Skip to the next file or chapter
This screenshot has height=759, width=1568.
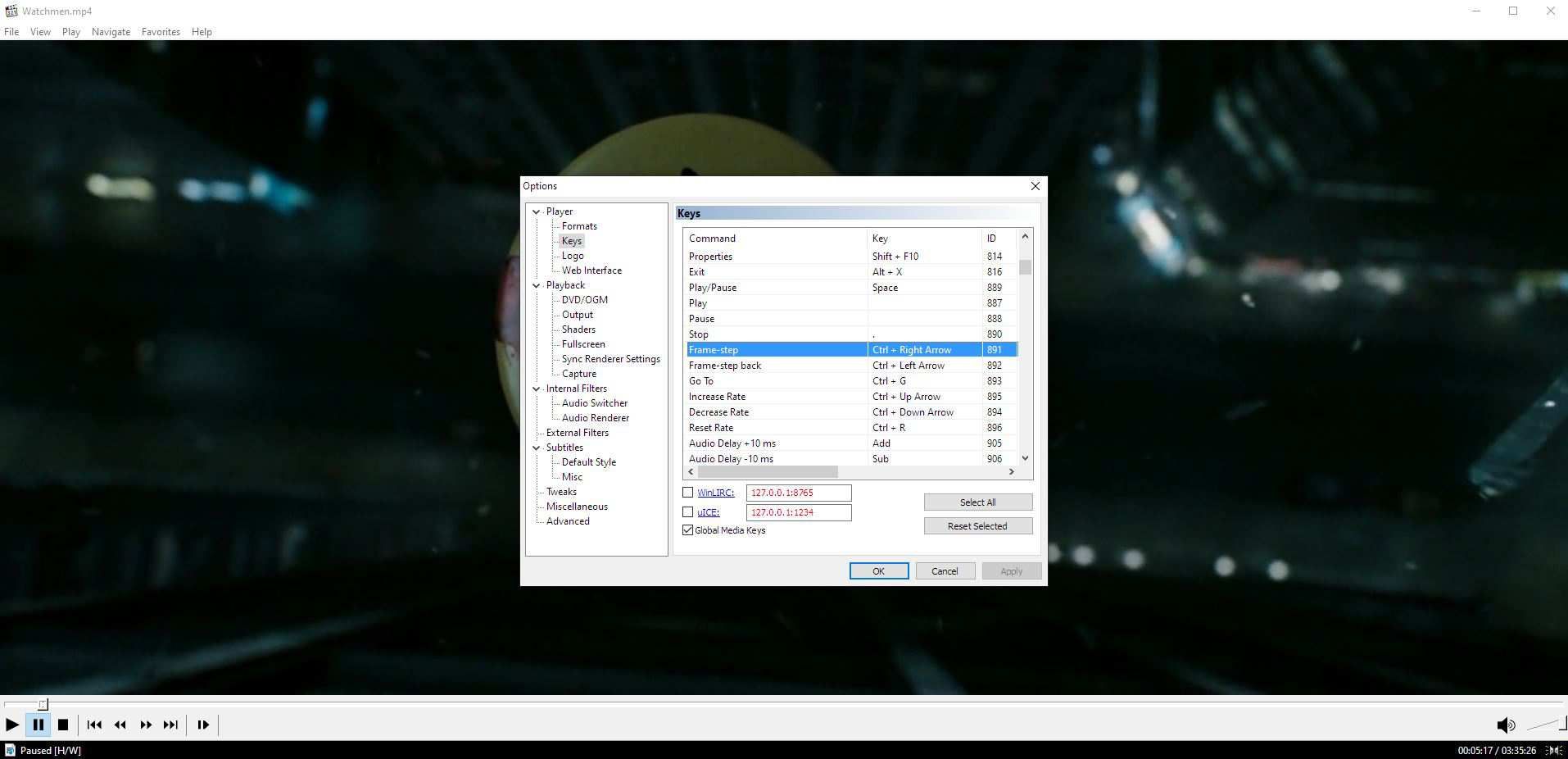[x=170, y=725]
